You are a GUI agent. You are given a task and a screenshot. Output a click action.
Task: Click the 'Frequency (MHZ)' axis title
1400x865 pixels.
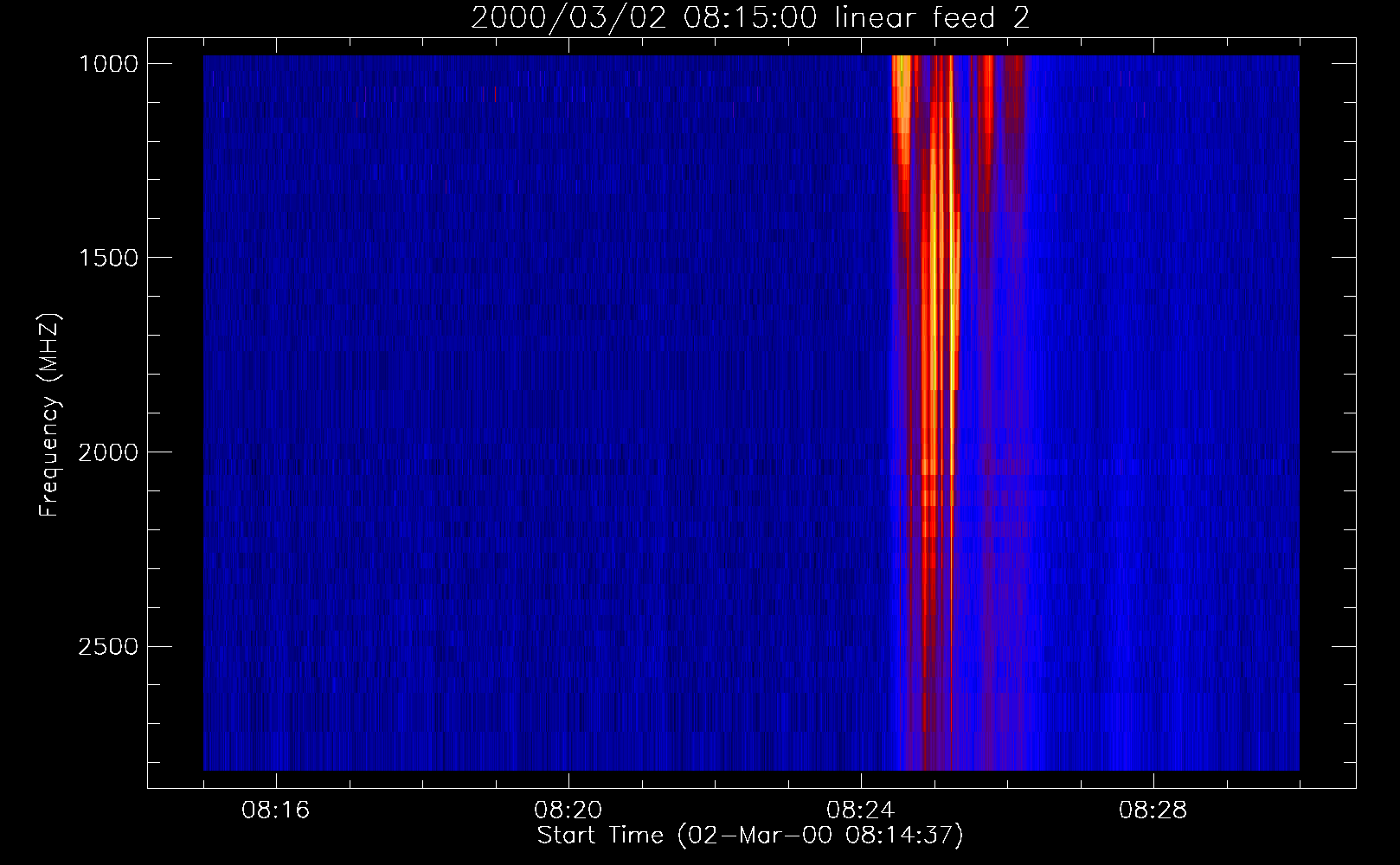[x=49, y=415]
